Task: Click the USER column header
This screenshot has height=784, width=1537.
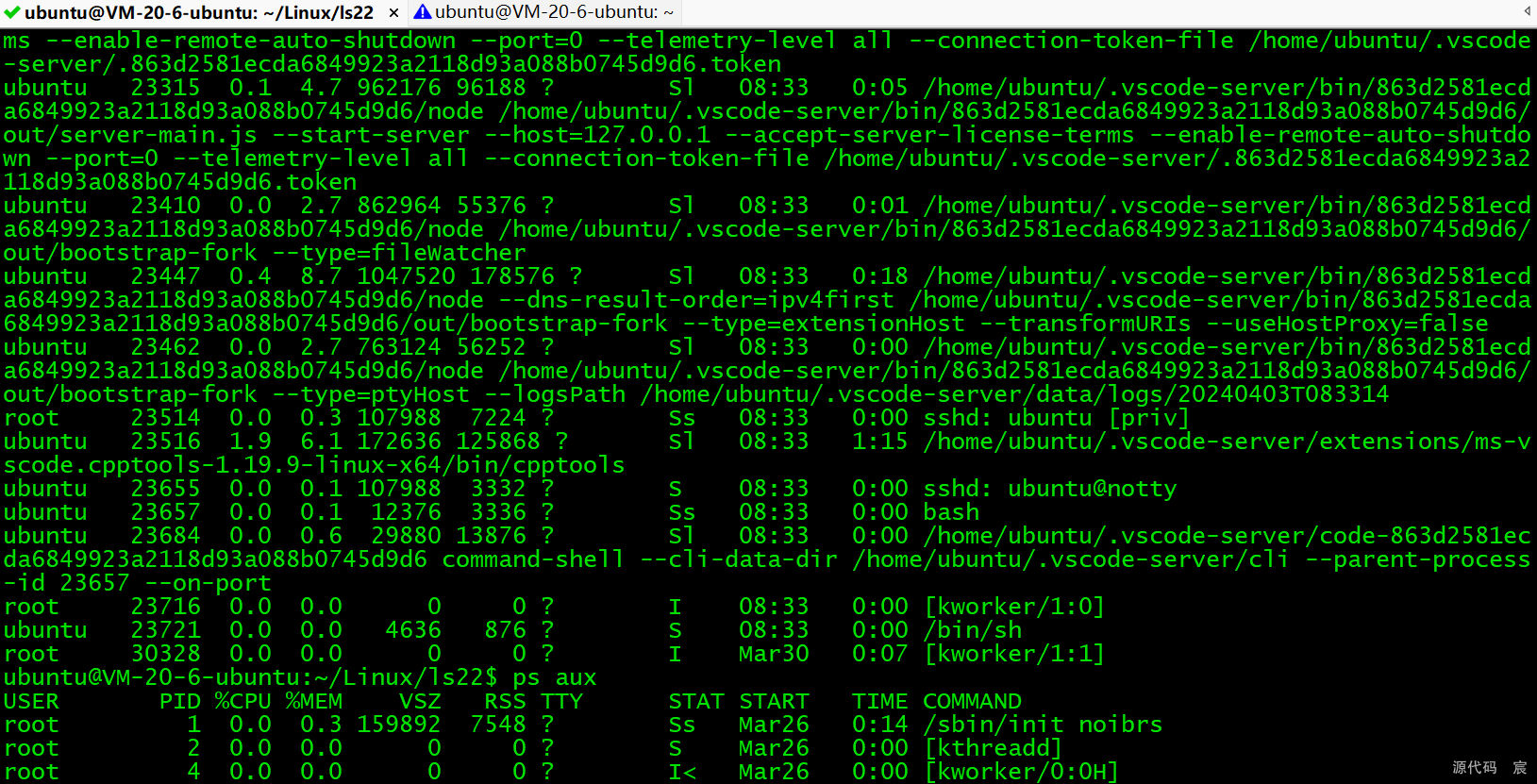Action: [x=31, y=701]
